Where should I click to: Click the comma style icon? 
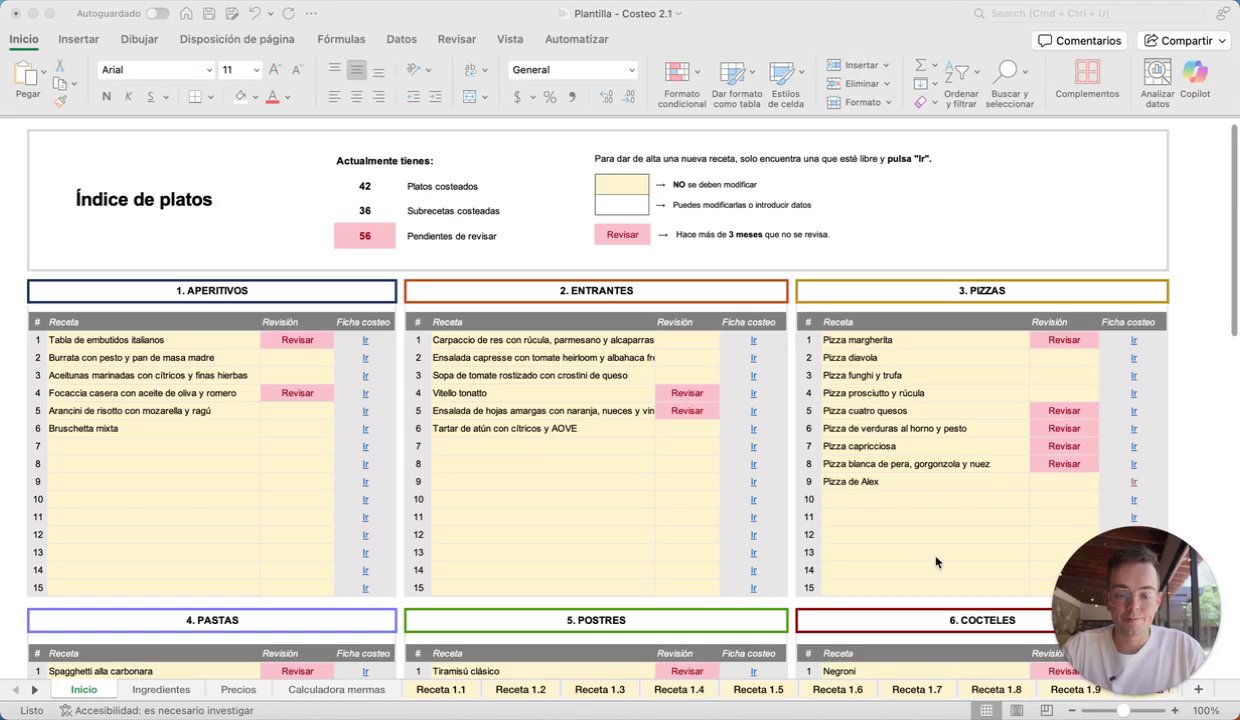[x=572, y=97]
